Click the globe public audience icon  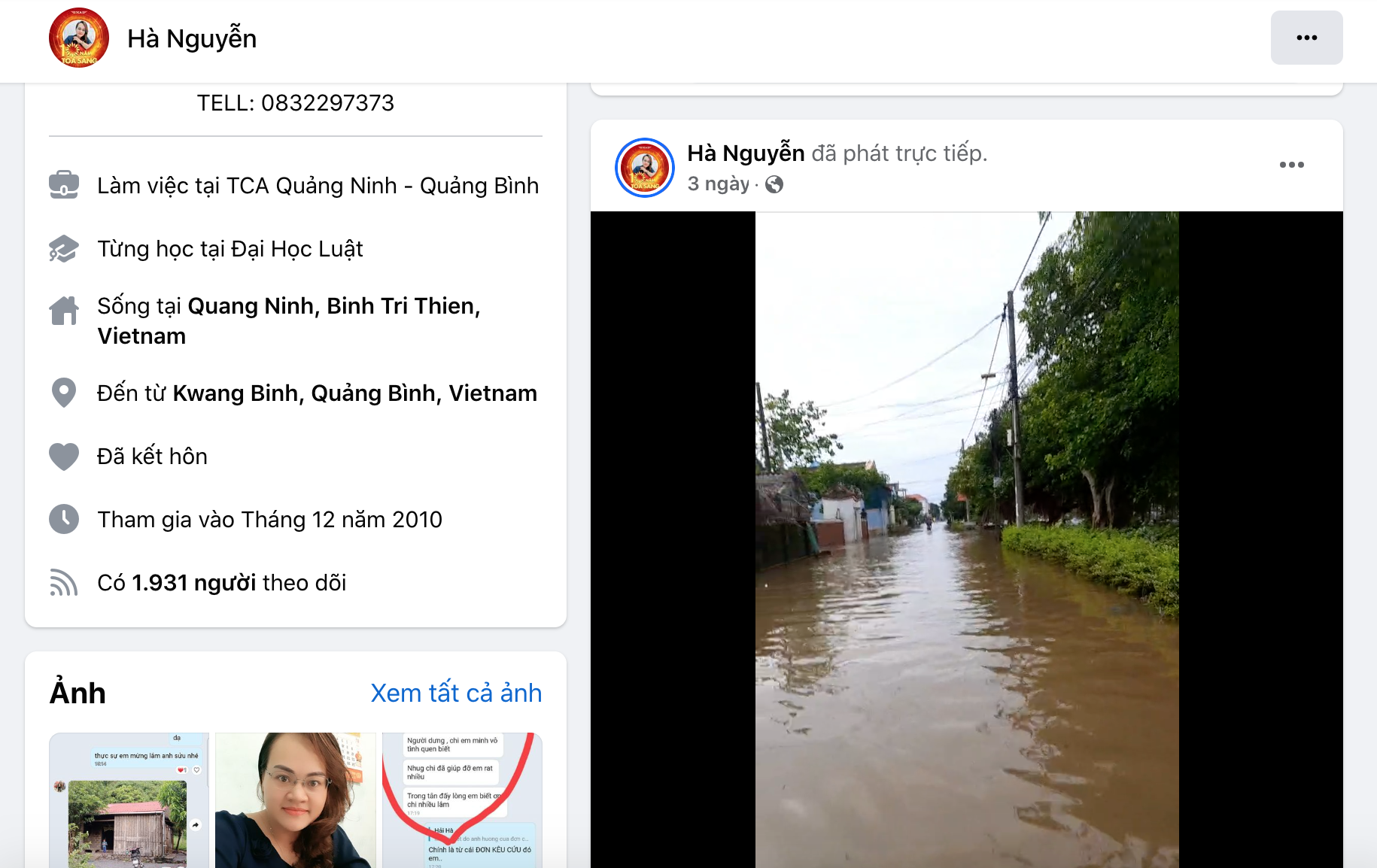pyautogui.click(x=774, y=184)
